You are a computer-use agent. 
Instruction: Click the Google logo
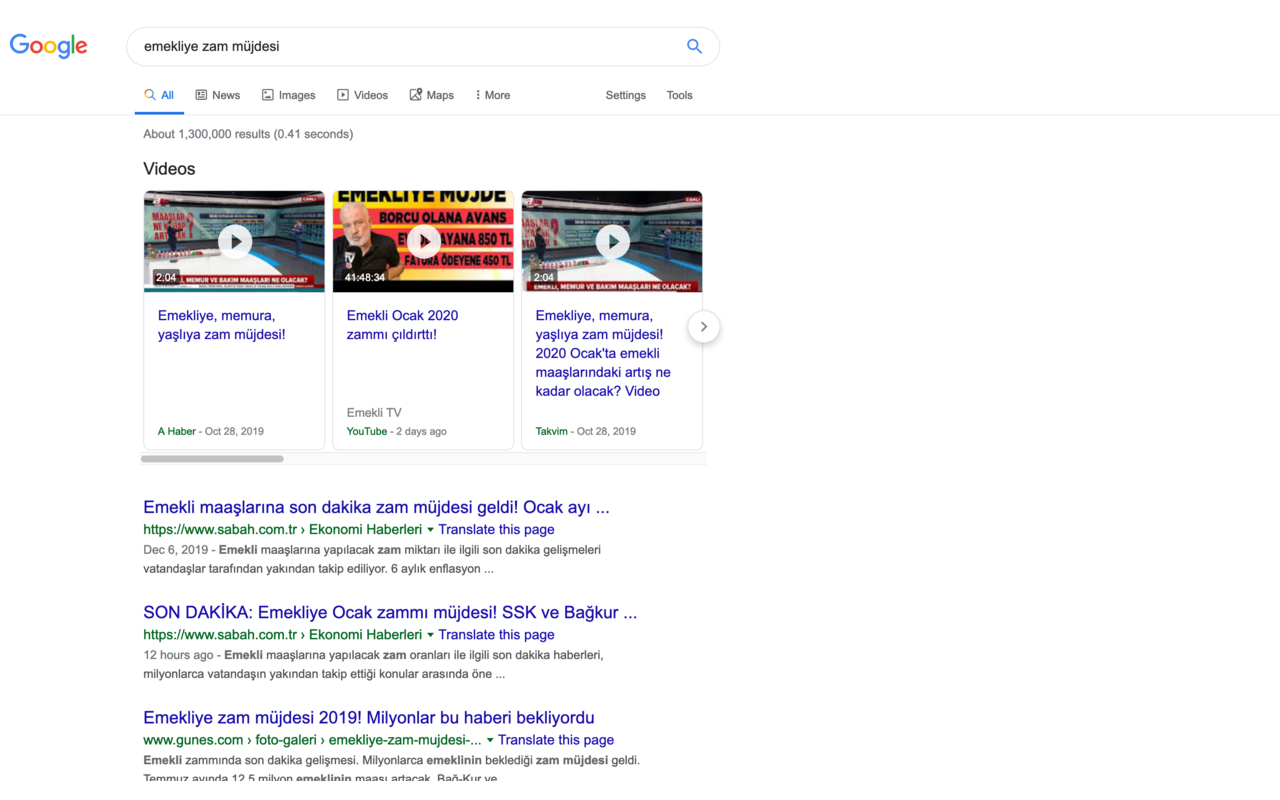(x=48, y=45)
